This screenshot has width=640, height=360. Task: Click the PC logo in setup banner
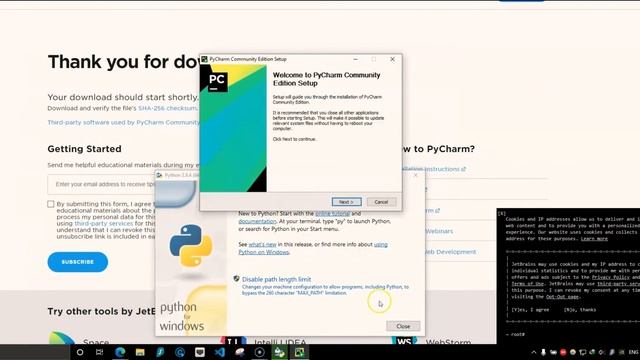(217, 81)
